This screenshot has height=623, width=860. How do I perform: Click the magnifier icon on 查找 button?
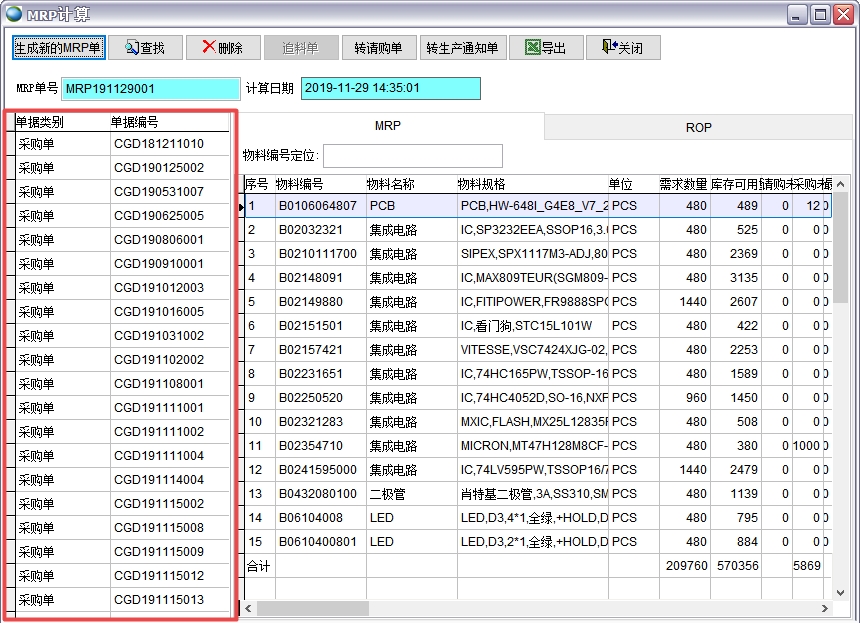point(131,48)
